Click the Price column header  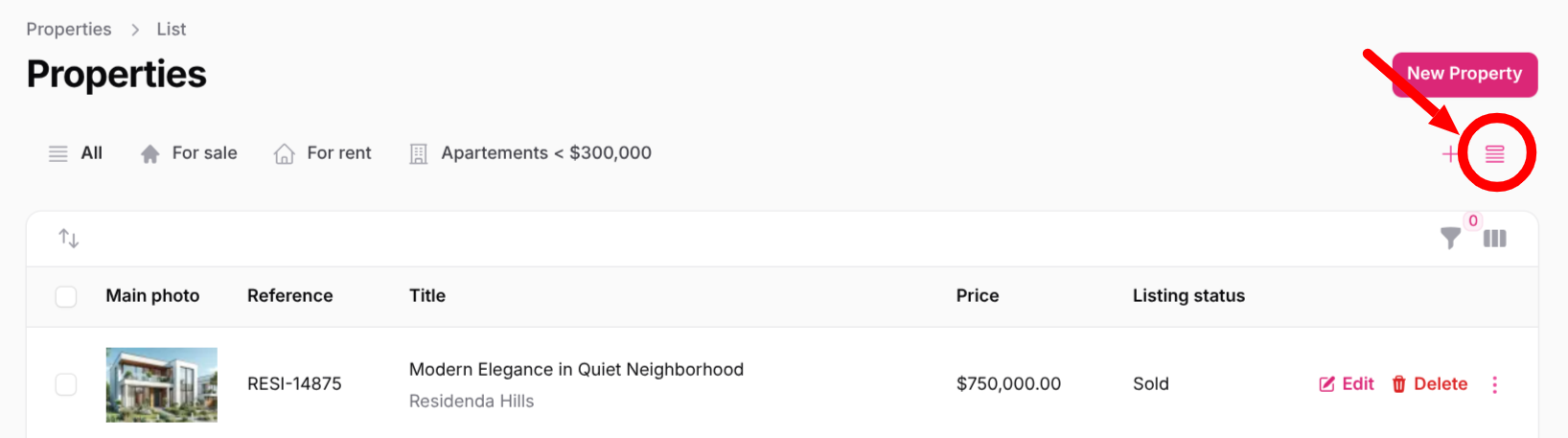coord(977,296)
